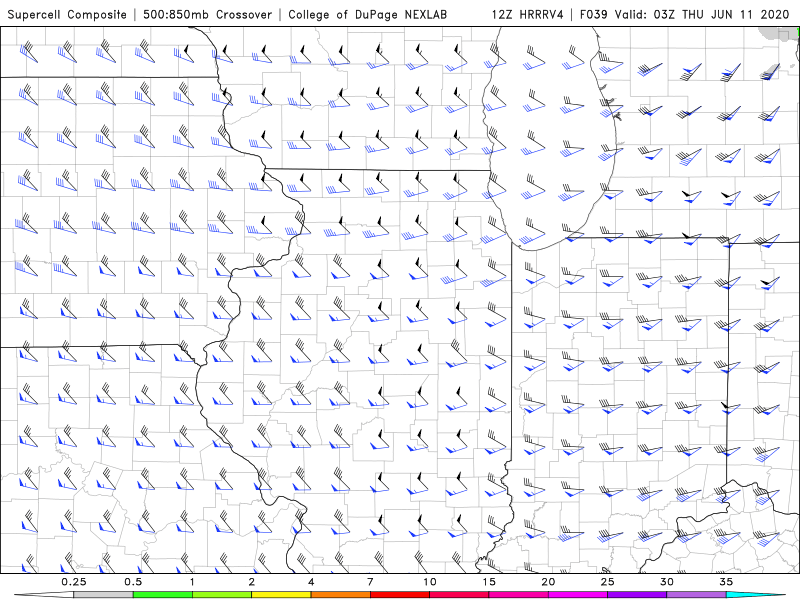This screenshot has height=600, width=800.
Task: Select the cyan arrow end of color bar
Action: tap(755, 595)
